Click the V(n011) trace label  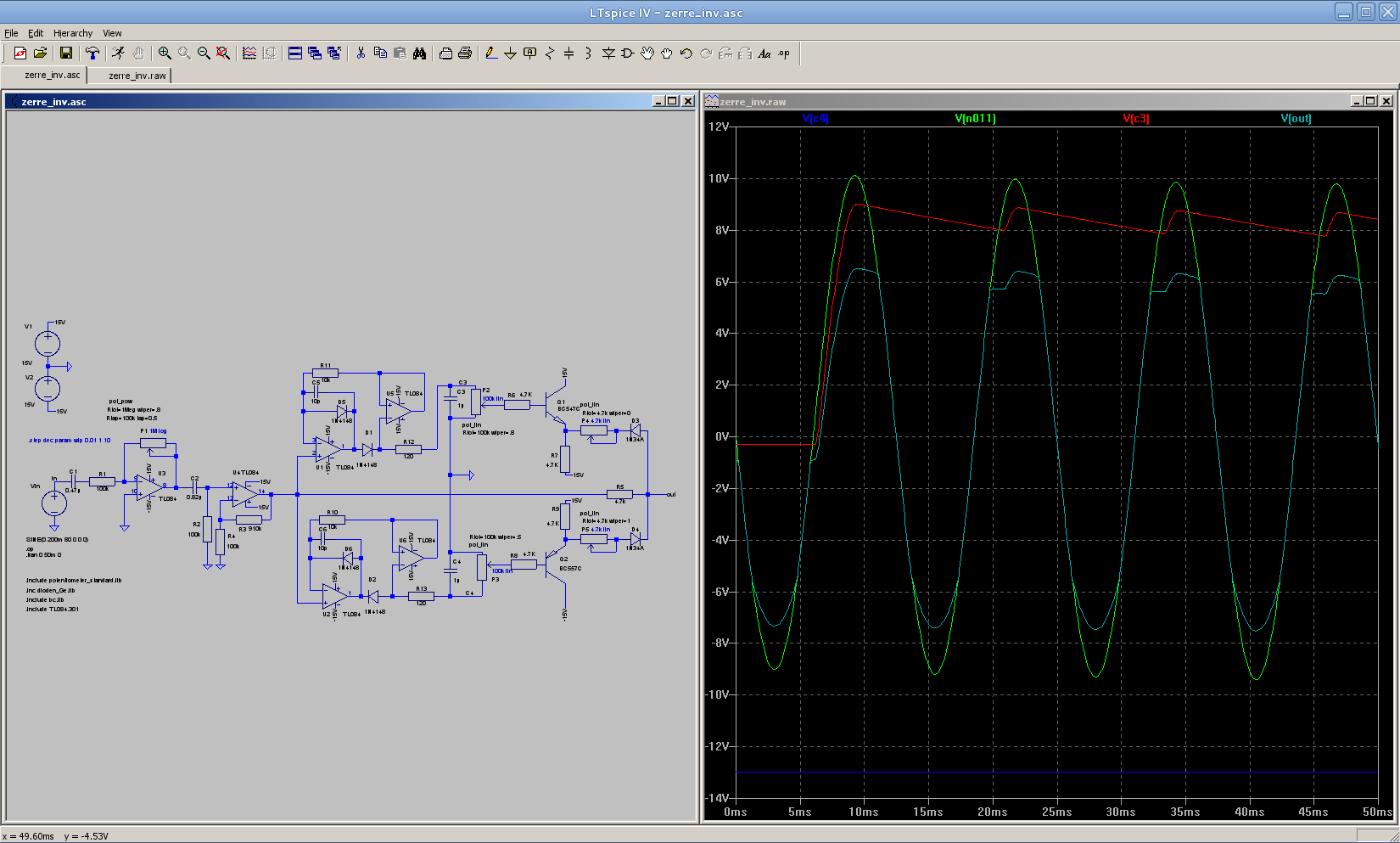point(975,118)
